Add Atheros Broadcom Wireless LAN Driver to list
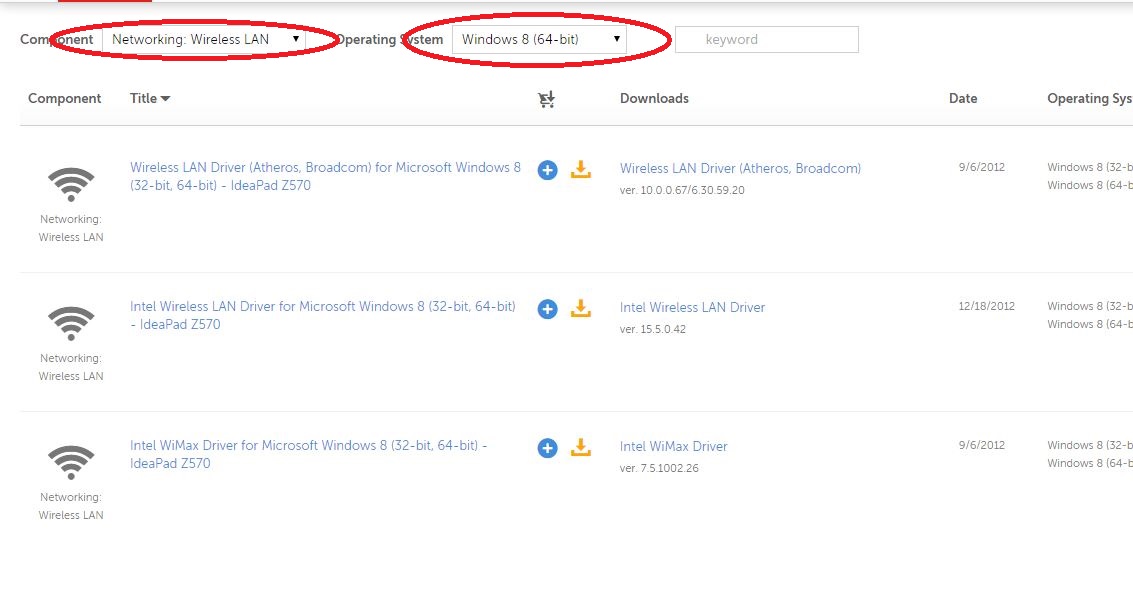 [547, 170]
